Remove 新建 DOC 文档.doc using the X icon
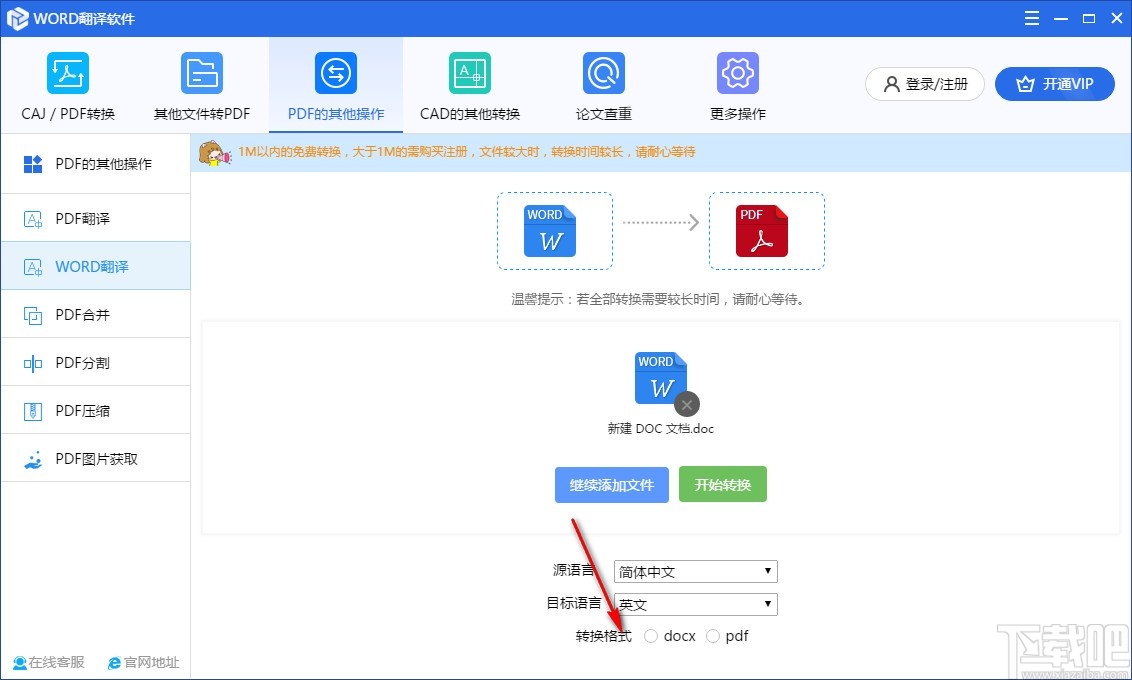Screen dimensions: 1132x680 point(685,404)
